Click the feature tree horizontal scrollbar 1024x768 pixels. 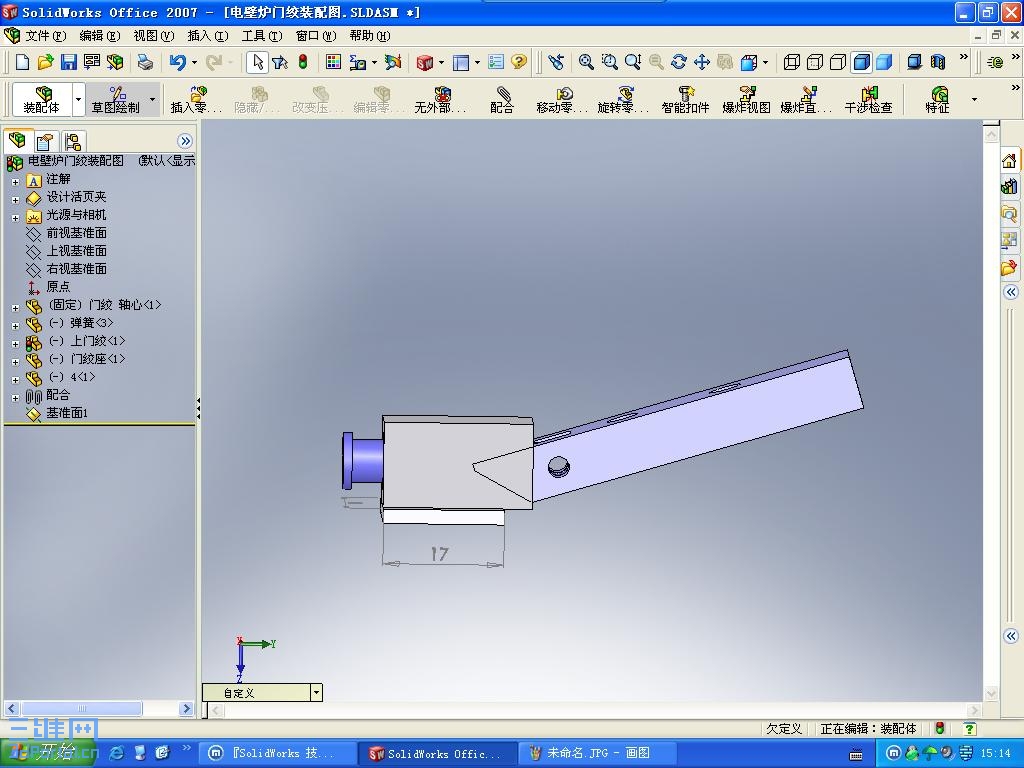point(82,708)
